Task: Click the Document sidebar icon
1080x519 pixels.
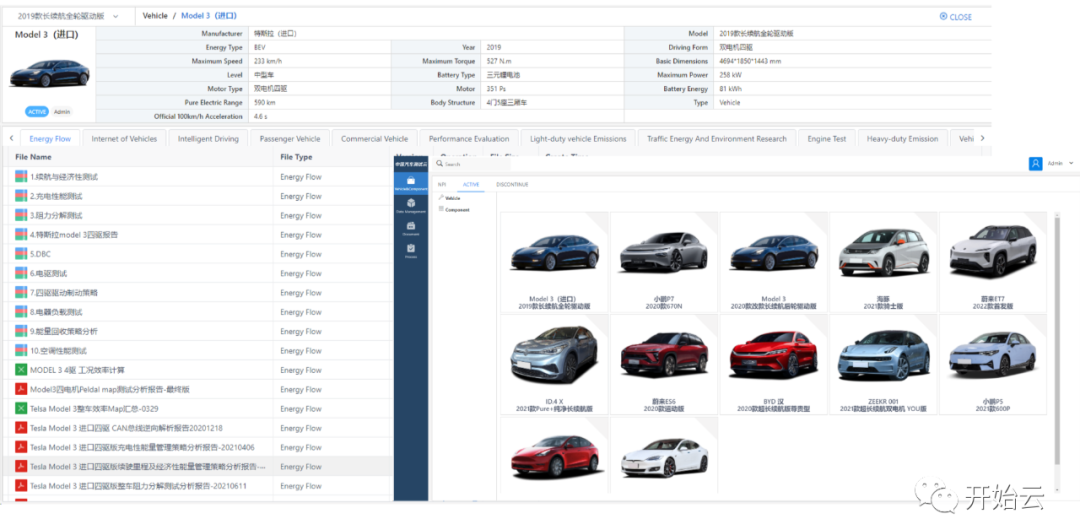Action: point(410,228)
